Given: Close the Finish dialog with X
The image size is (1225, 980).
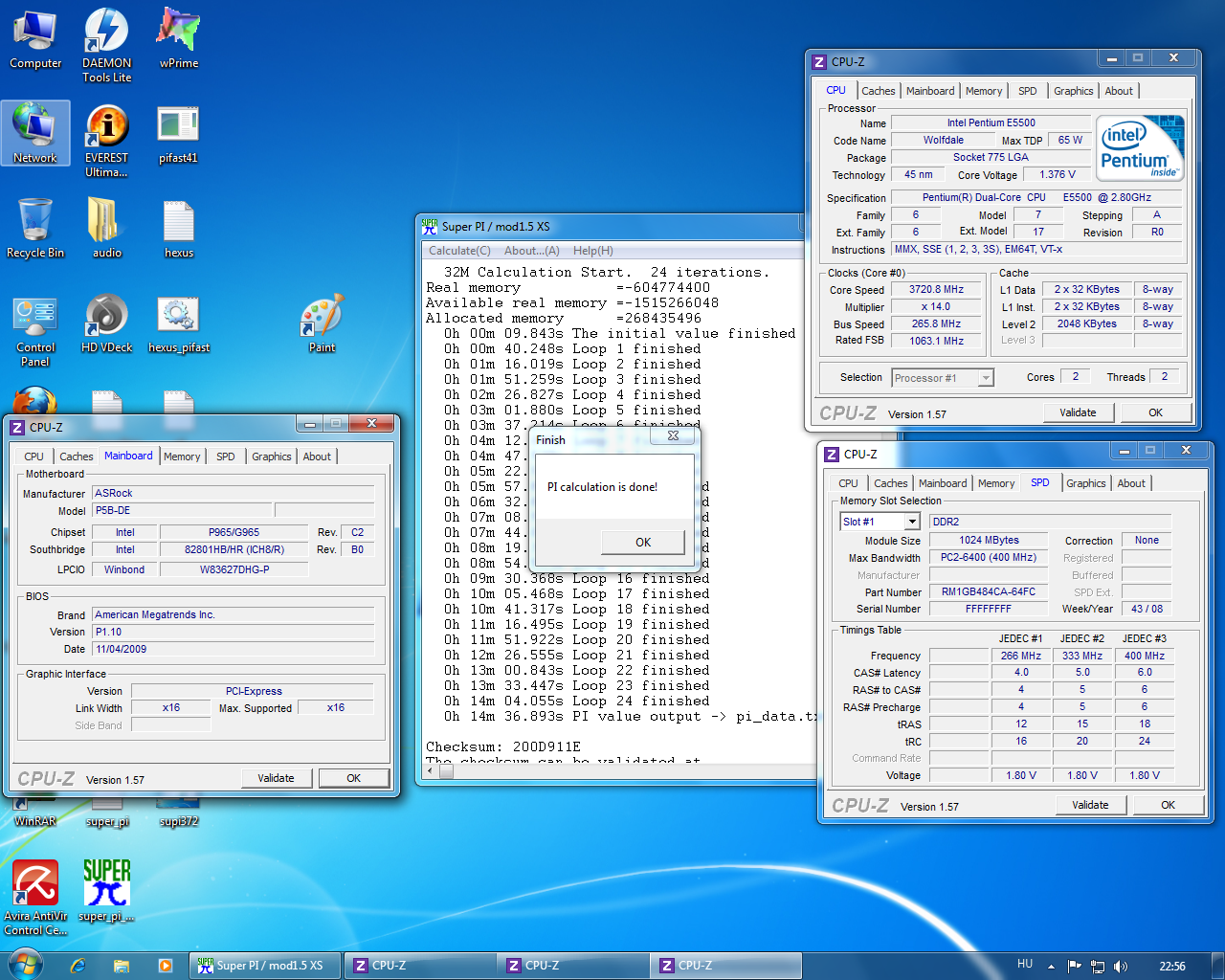Looking at the screenshot, I should (x=673, y=435).
